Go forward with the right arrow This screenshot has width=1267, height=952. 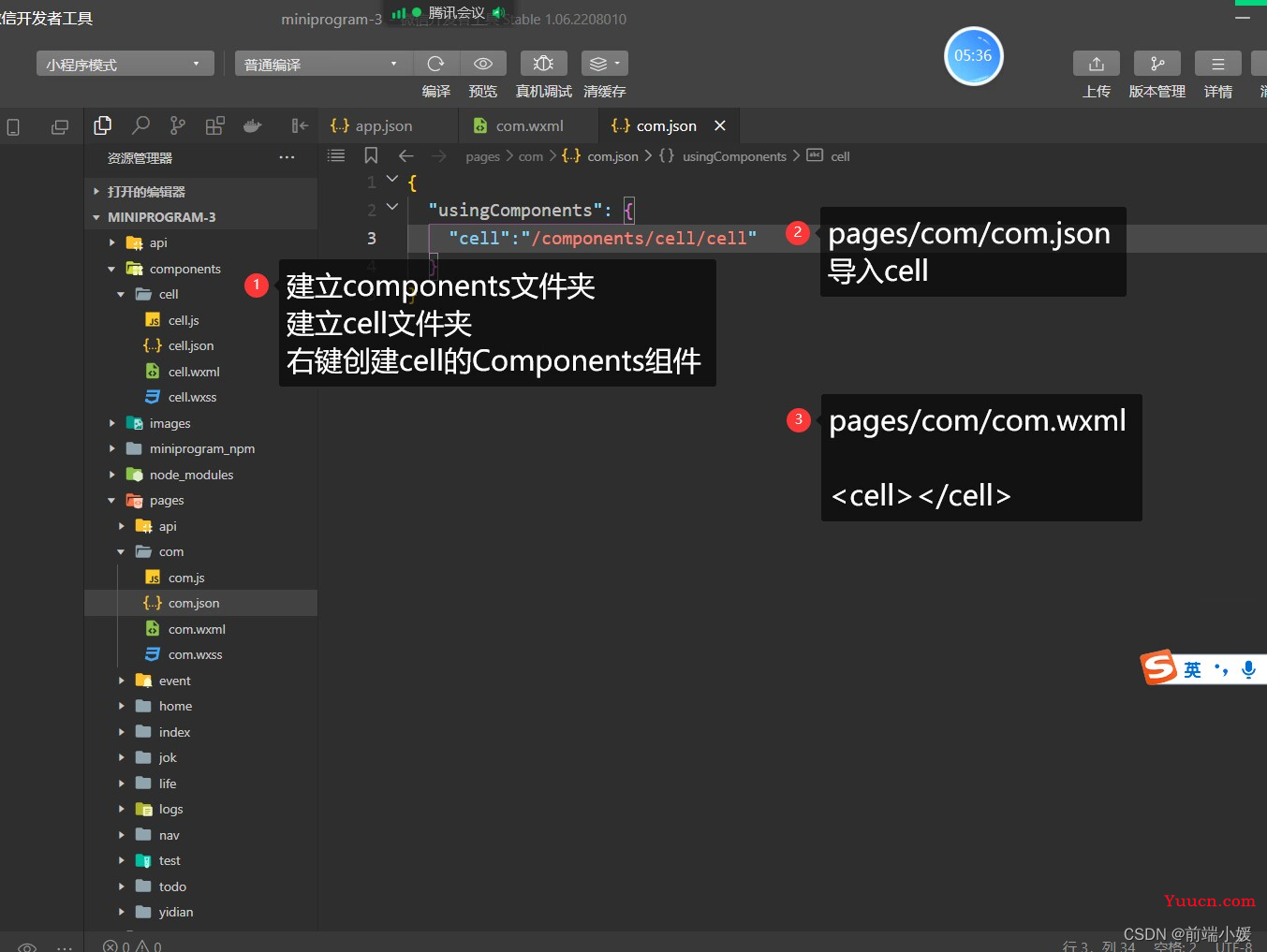tap(439, 155)
